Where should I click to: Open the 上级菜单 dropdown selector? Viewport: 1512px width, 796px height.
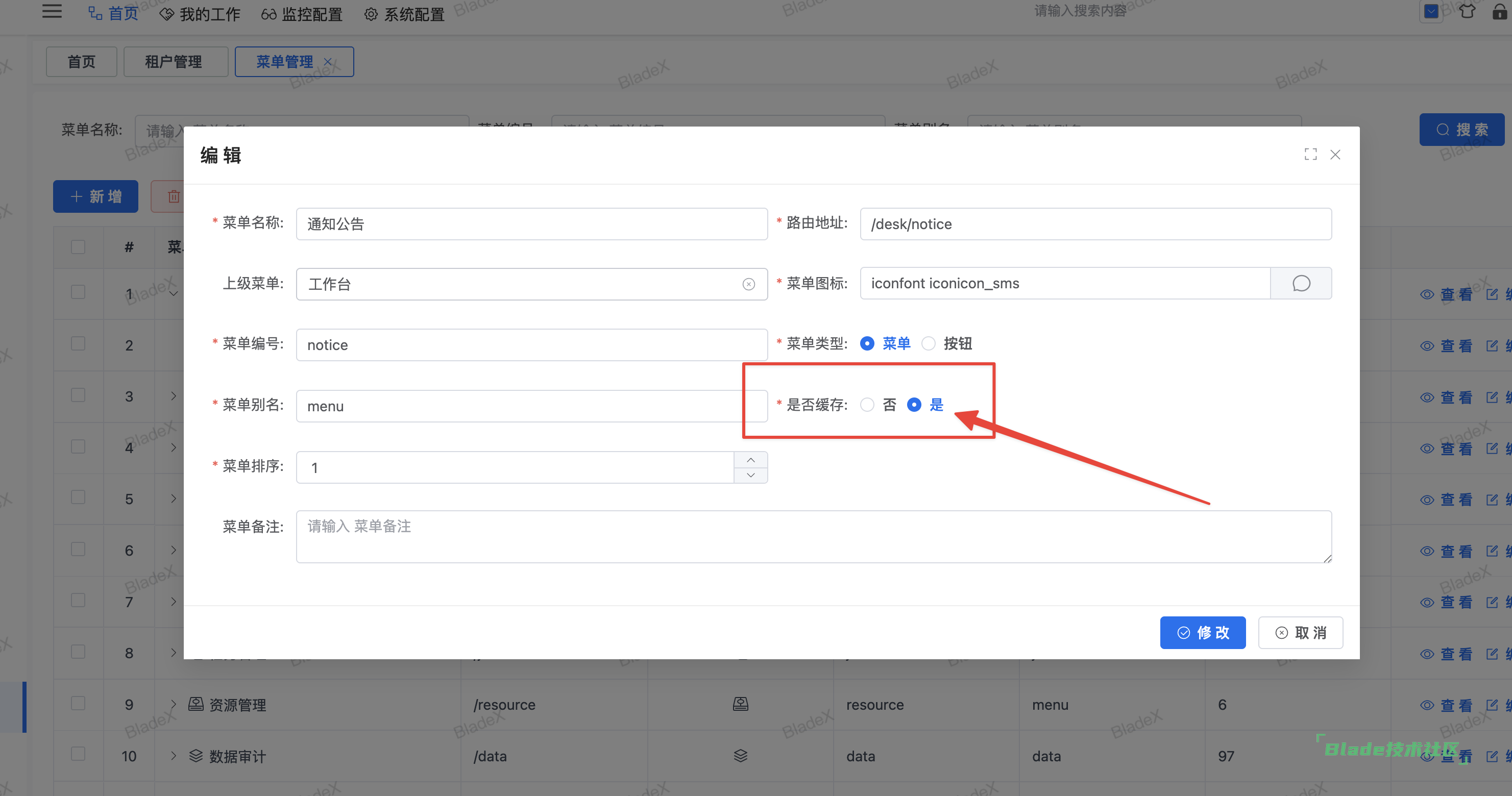pos(517,285)
